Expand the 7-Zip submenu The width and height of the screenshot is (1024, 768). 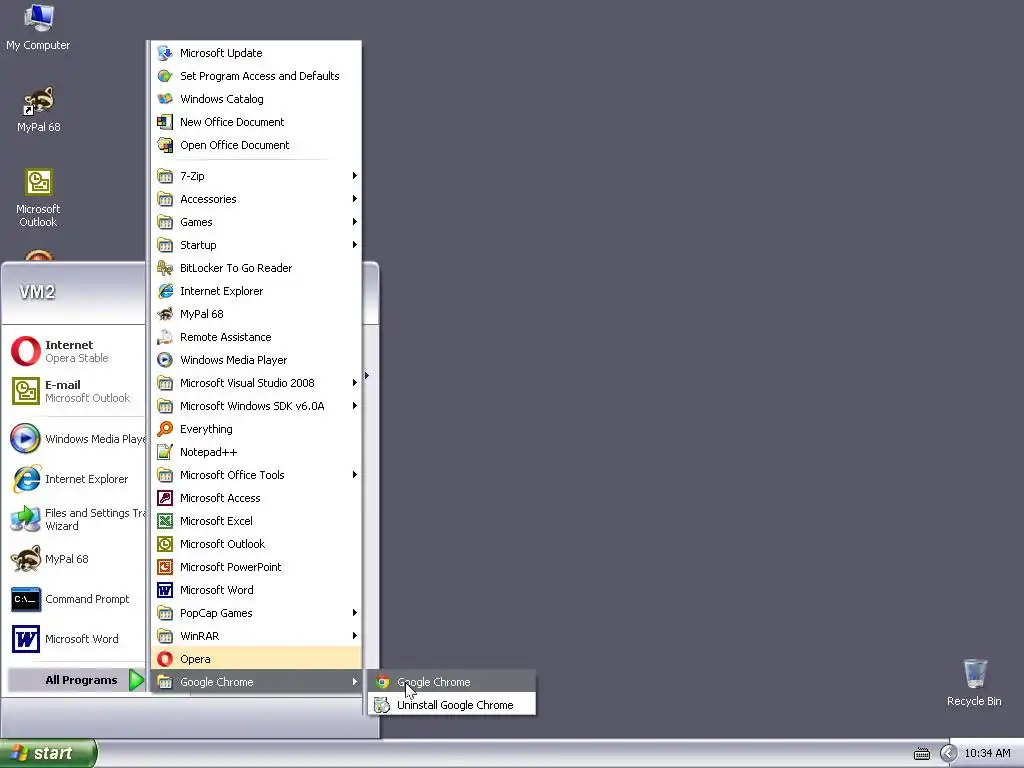click(x=256, y=176)
